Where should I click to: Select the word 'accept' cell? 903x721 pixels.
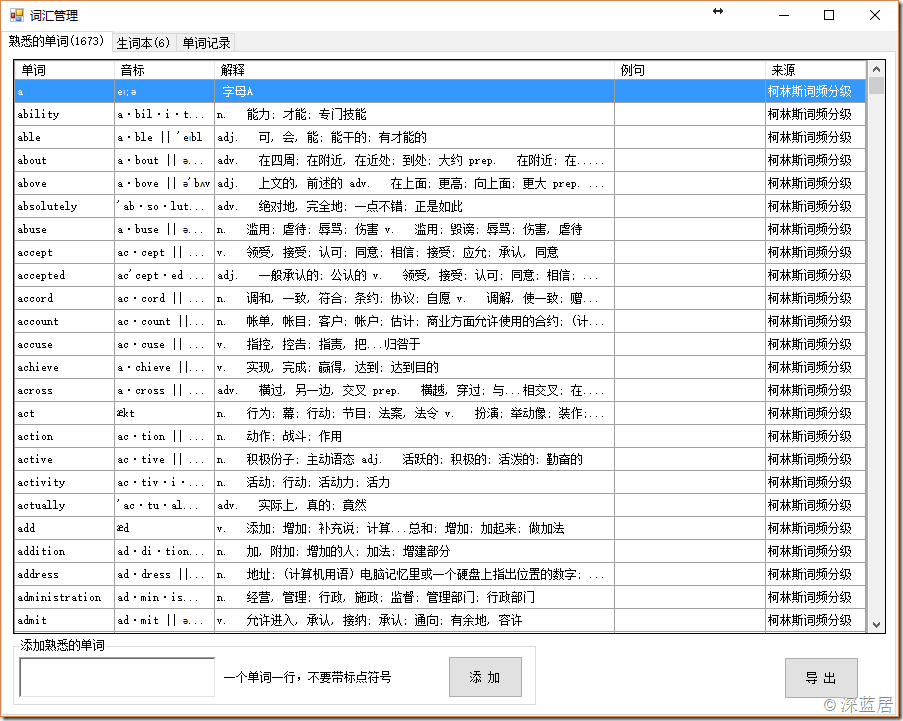pyautogui.click(x=64, y=252)
